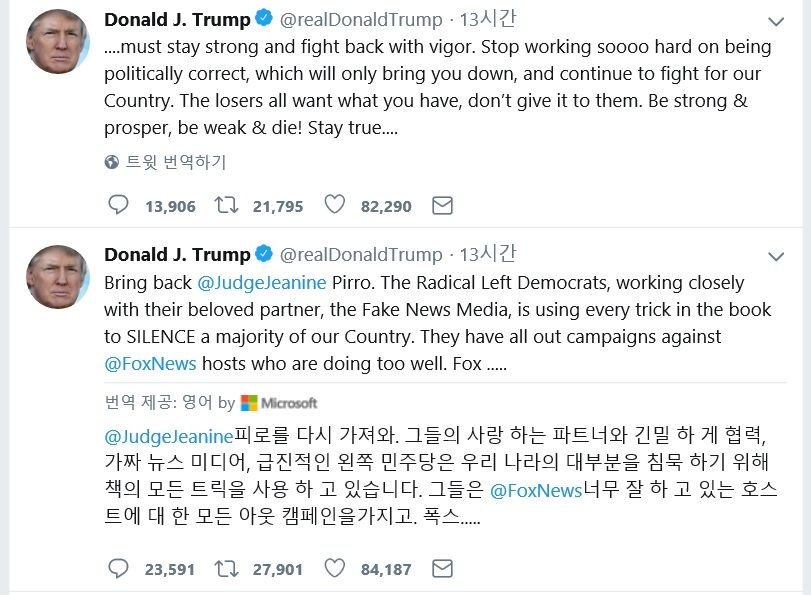Retweet the Judge Jeanine tweet
This screenshot has width=811, height=595.
(227, 569)
